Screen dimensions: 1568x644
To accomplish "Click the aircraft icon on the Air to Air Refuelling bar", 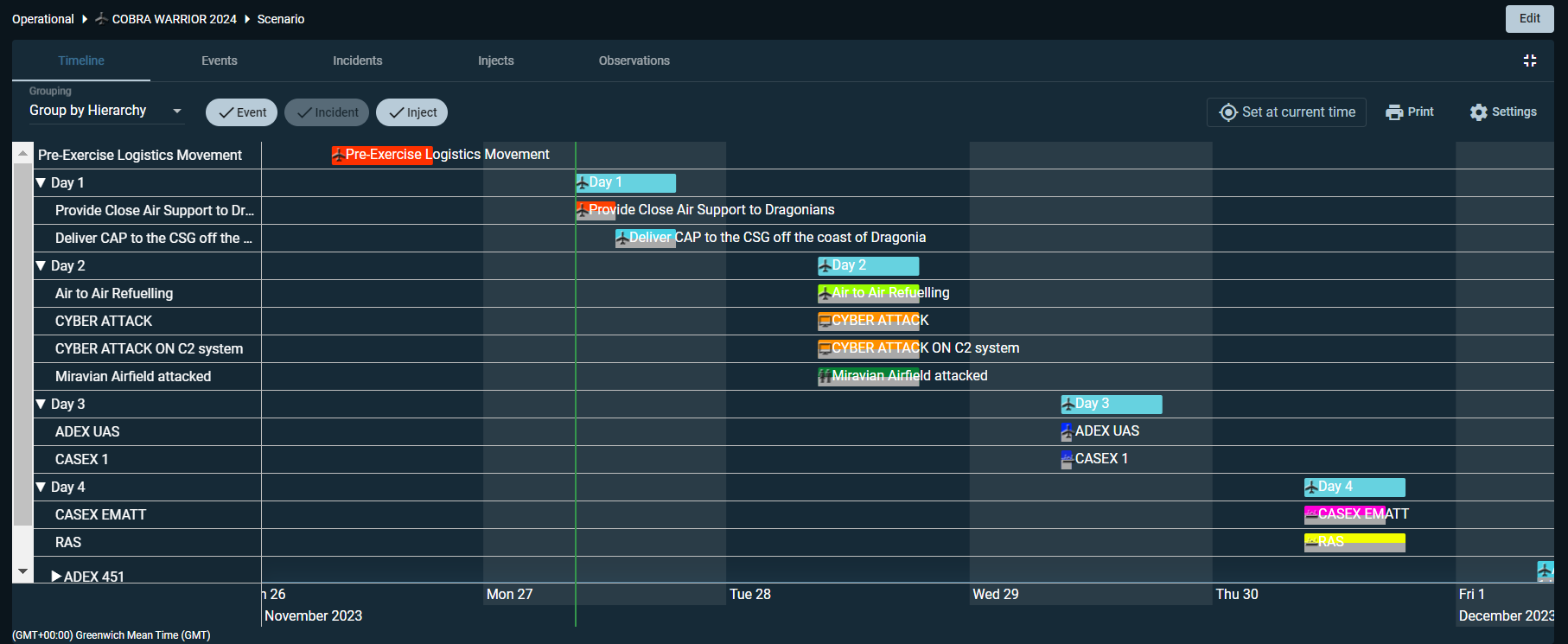I will [x=825, y=294].
